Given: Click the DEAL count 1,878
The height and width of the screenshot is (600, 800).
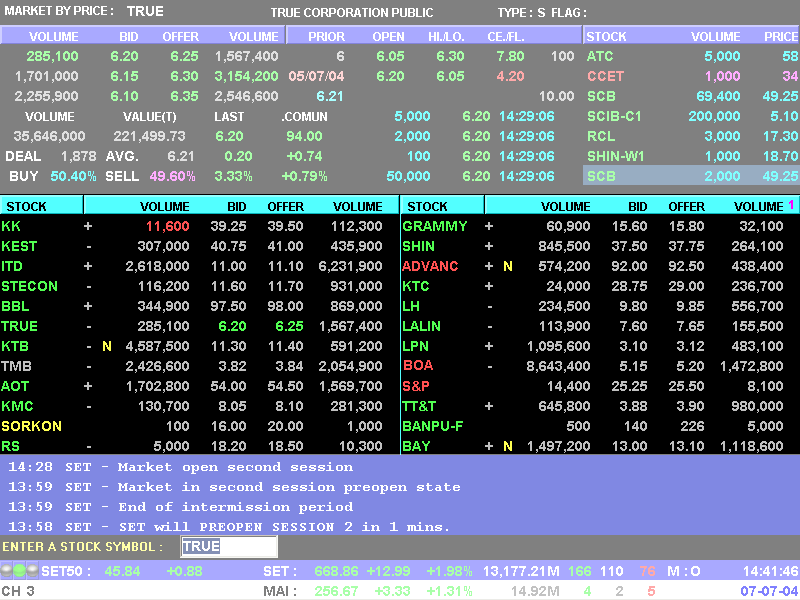Looking at the screenshot, I should (x=79, y=156).
